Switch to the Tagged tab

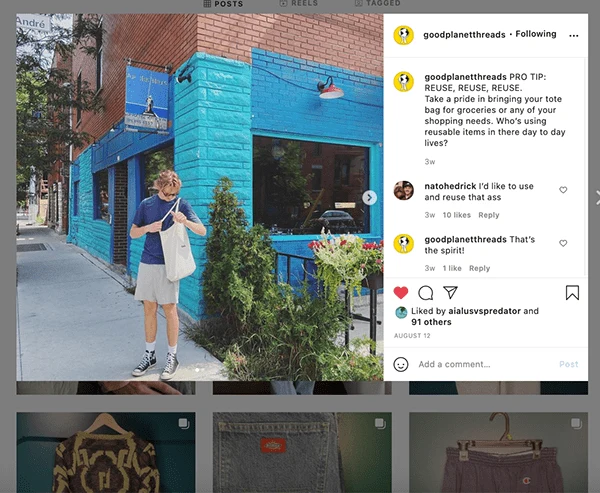coord(377,3)
